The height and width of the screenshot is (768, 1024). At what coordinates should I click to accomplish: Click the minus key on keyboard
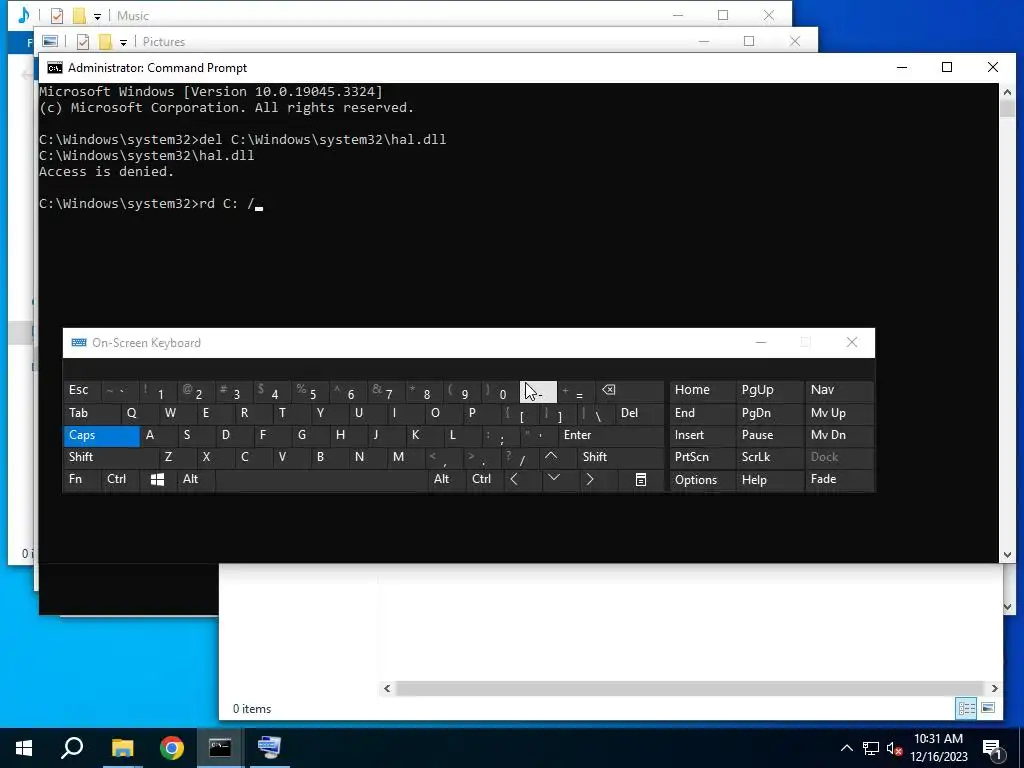tap(538, 391)
